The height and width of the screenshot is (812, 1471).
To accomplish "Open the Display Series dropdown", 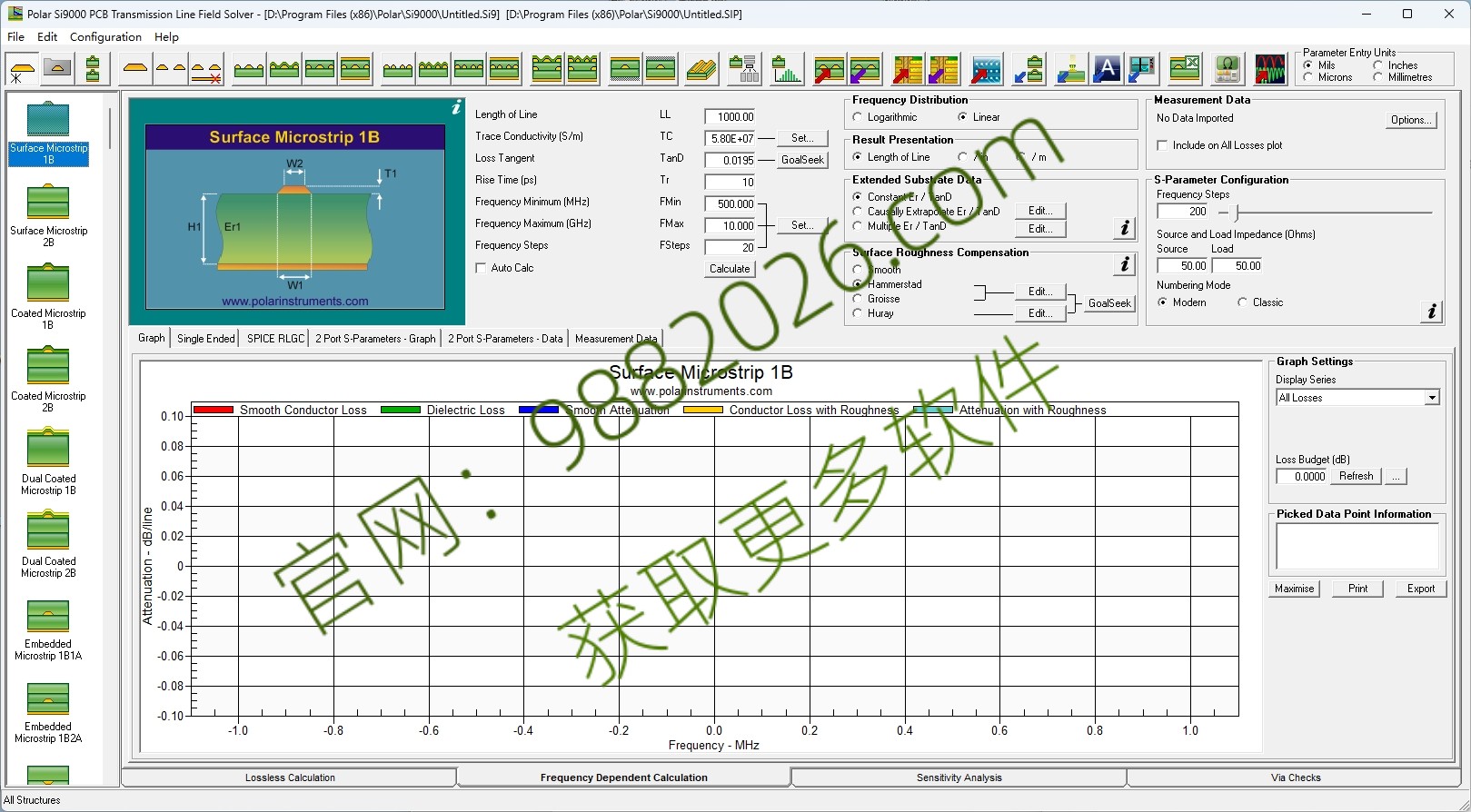I will point(1432,398).
